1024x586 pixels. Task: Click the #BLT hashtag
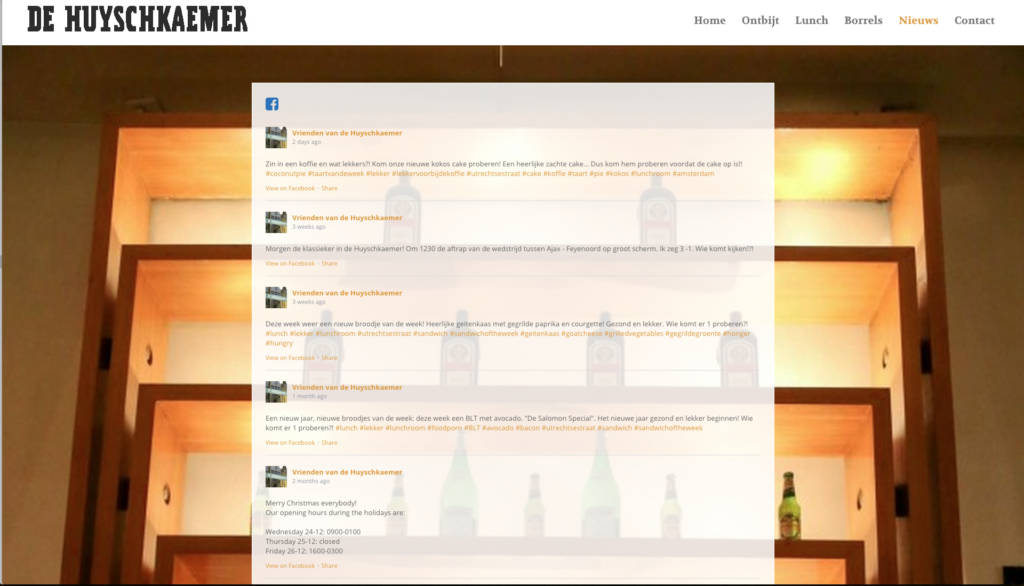(x=472, y=428)
